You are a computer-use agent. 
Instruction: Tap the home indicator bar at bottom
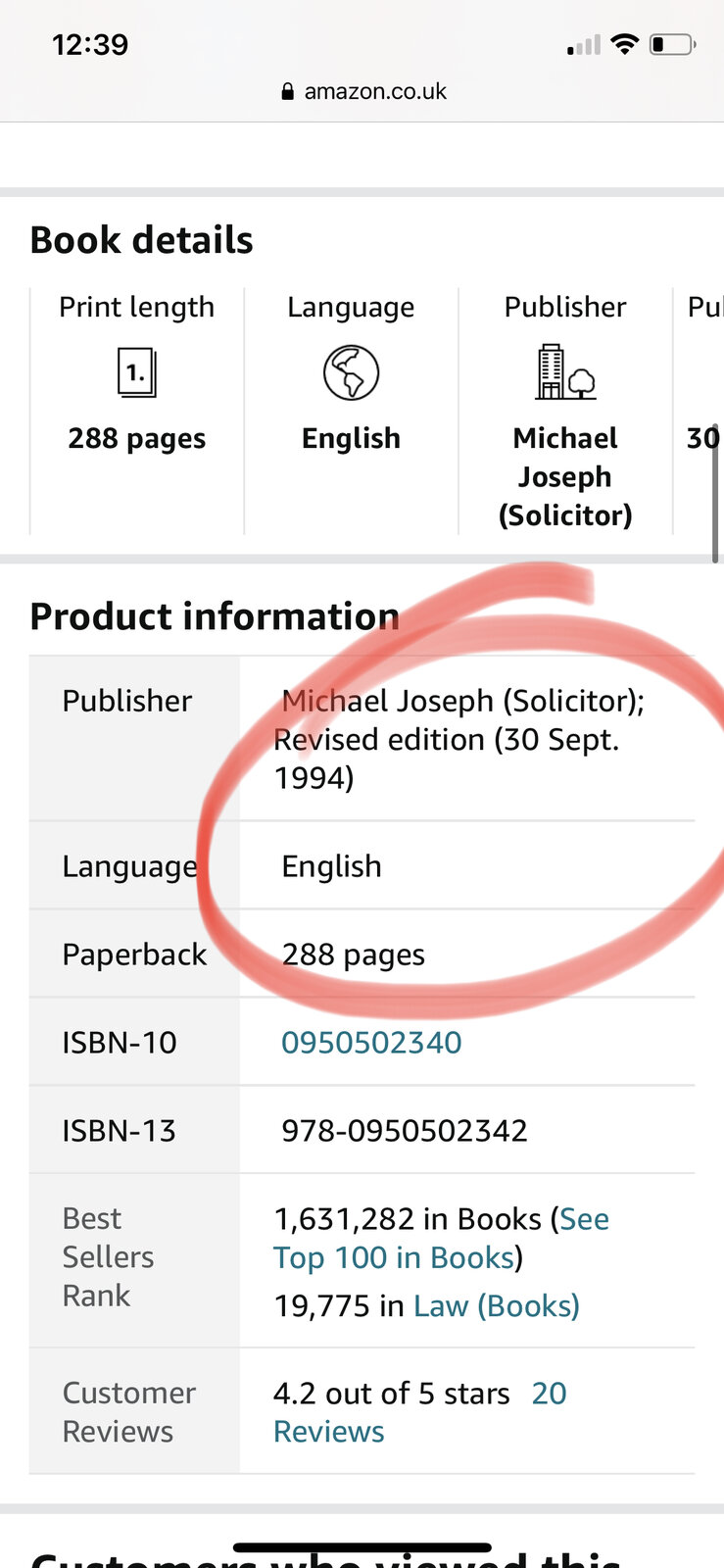coord(362,1547)
